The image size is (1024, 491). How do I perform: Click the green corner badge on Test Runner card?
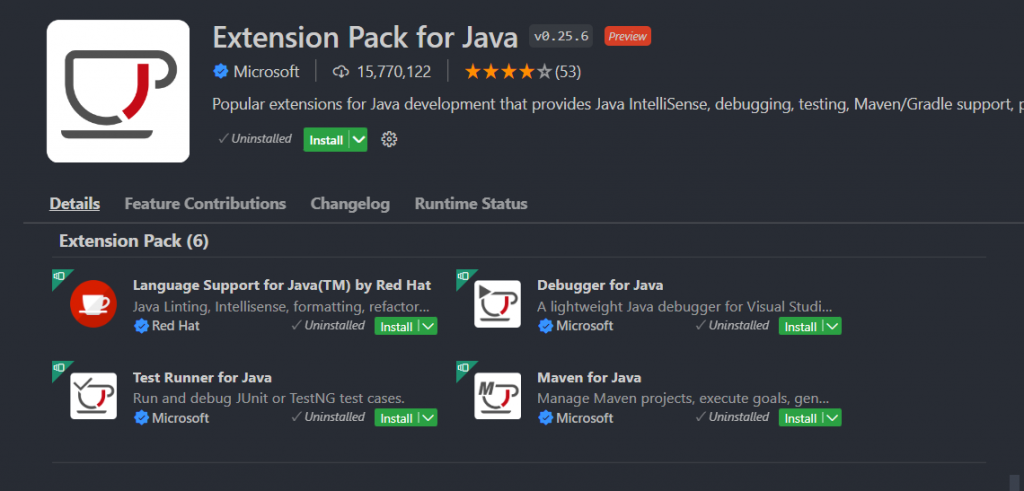(59, 369)
